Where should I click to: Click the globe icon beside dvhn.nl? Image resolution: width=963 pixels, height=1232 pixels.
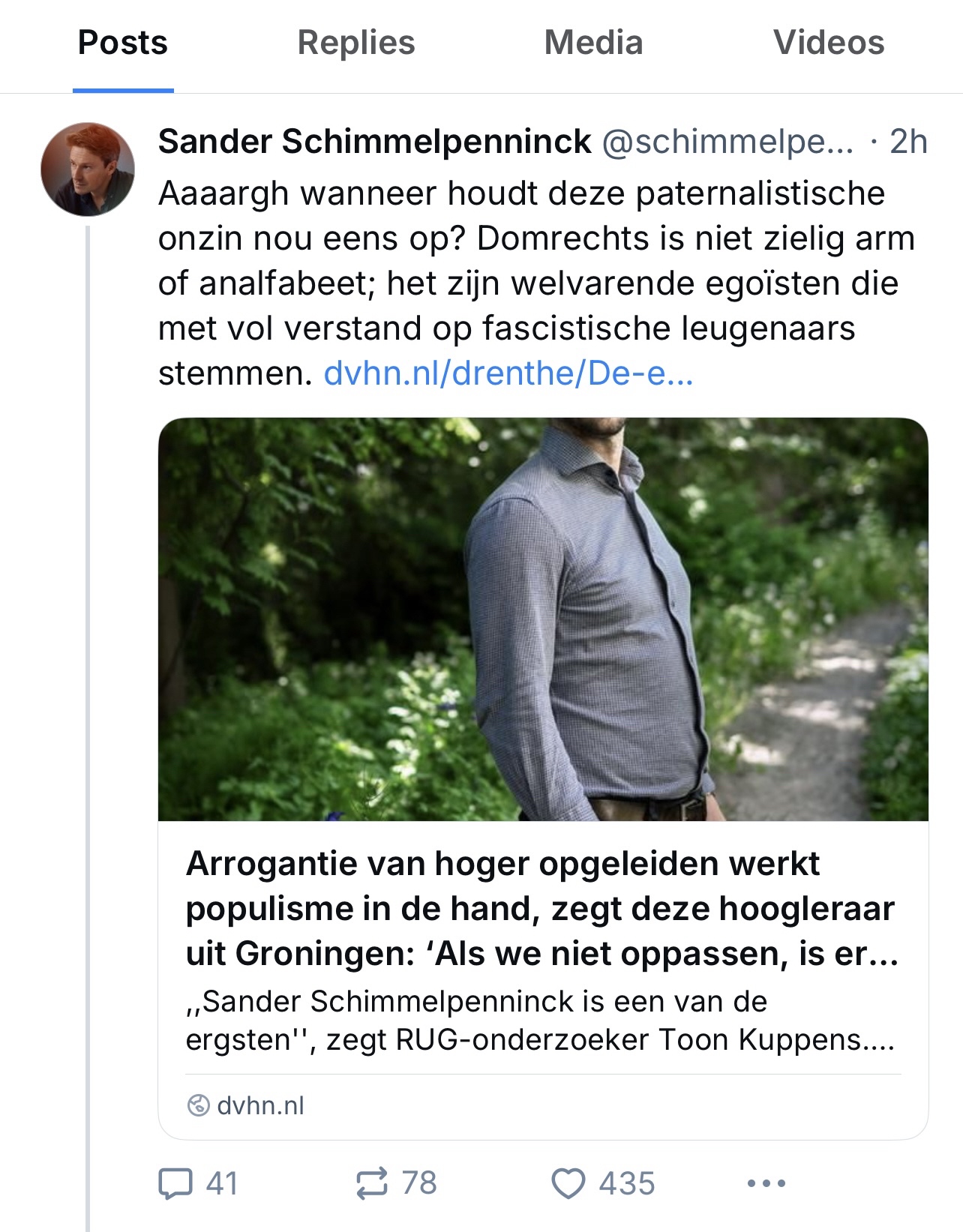[x=198, y=1105]
